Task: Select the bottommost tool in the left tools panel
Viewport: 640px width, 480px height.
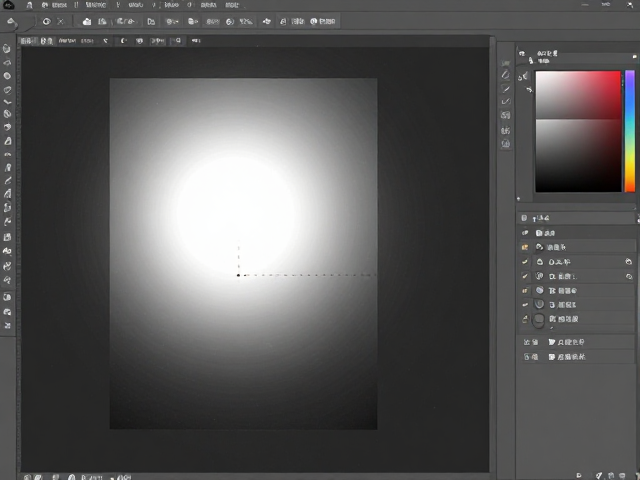Action: click(7, 326)
